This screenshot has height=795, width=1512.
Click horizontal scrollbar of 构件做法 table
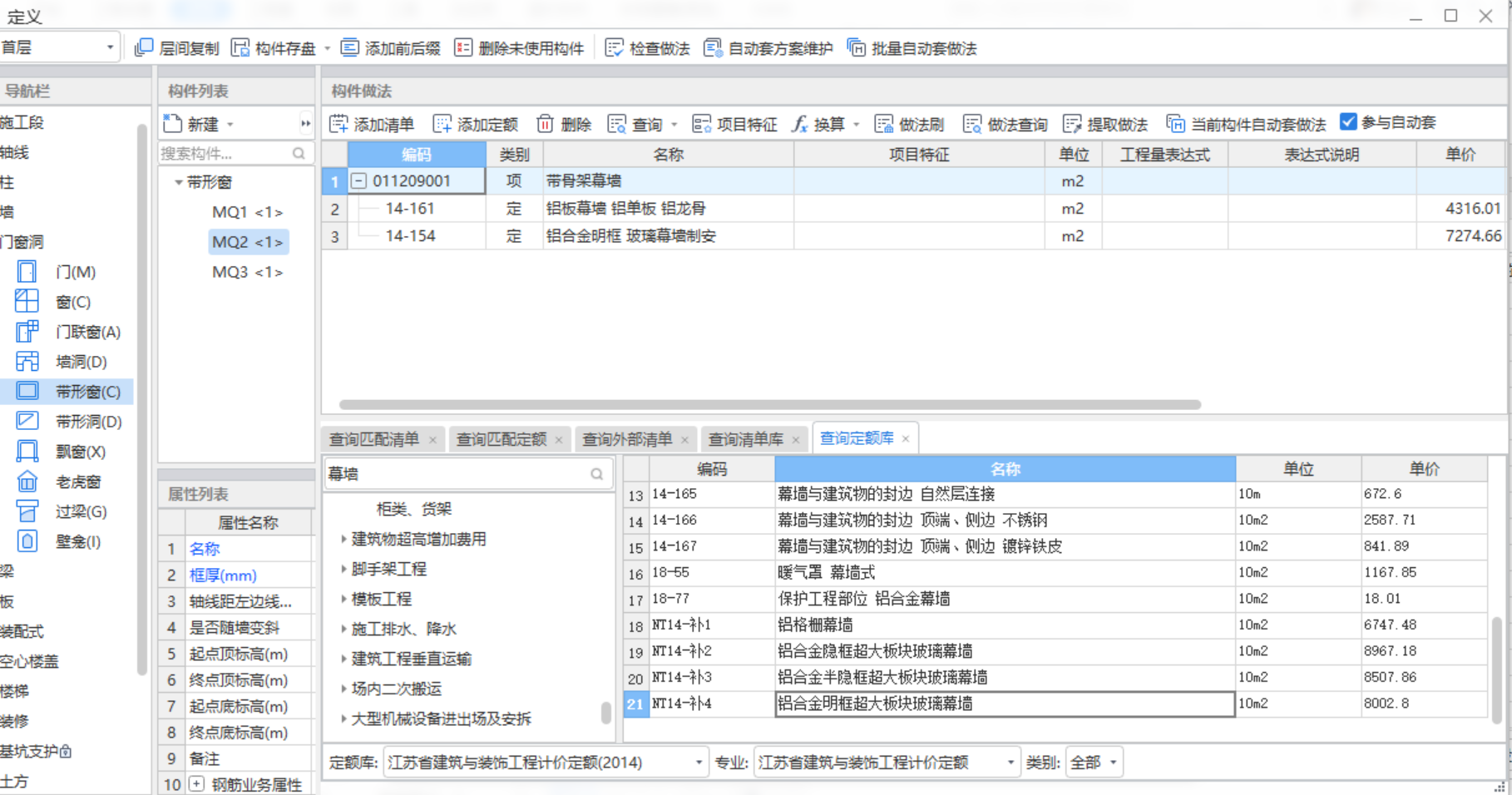coord(770,405)
